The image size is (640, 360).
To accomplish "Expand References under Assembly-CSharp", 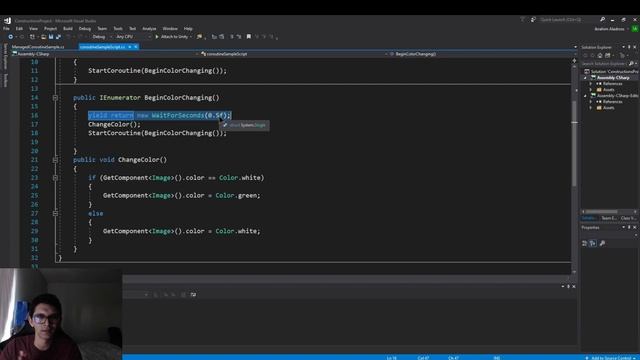I will click(x=591, y=84).
